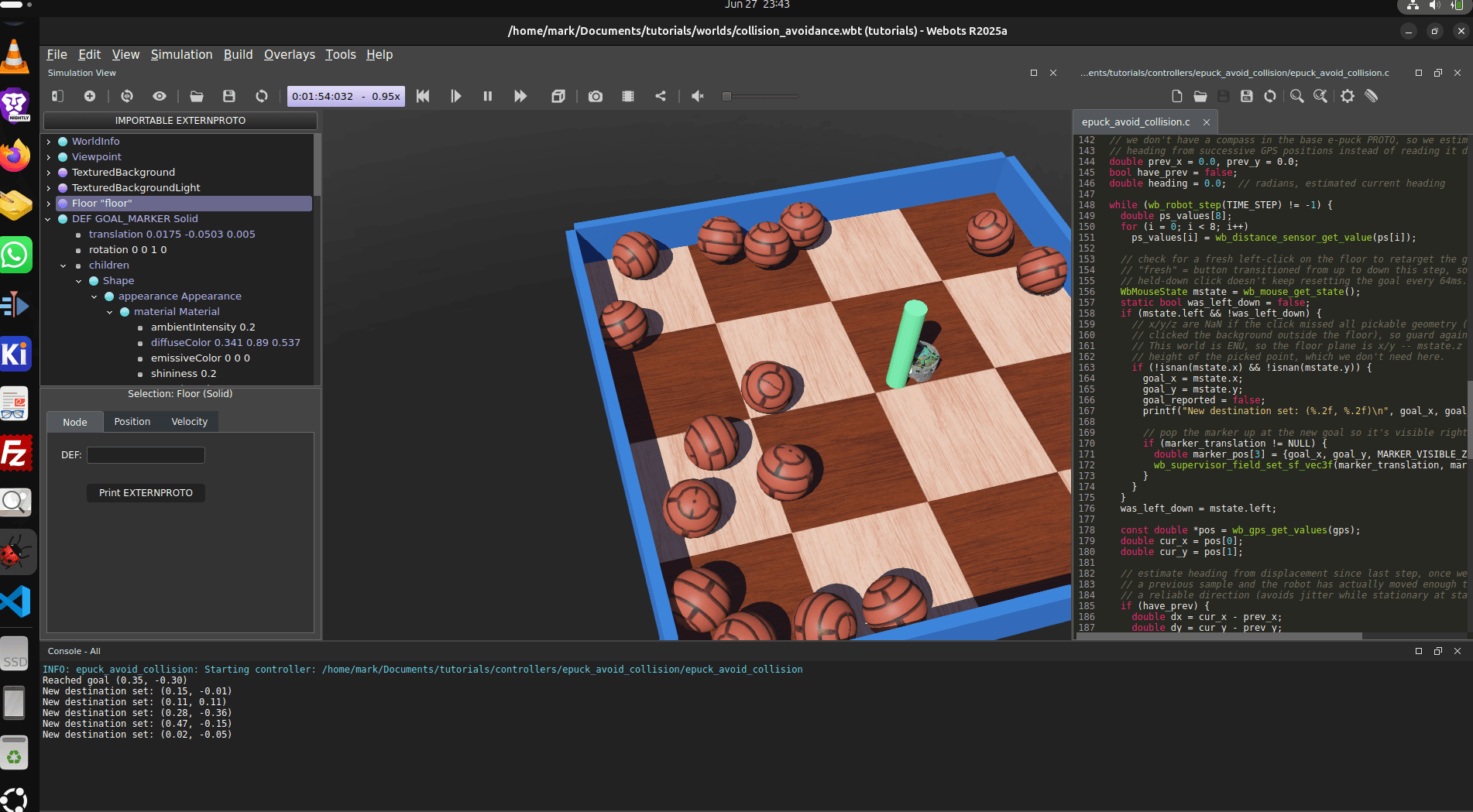Add a new node with plus icon
This screenshot has height=812, width=1473.
(90, 96)
